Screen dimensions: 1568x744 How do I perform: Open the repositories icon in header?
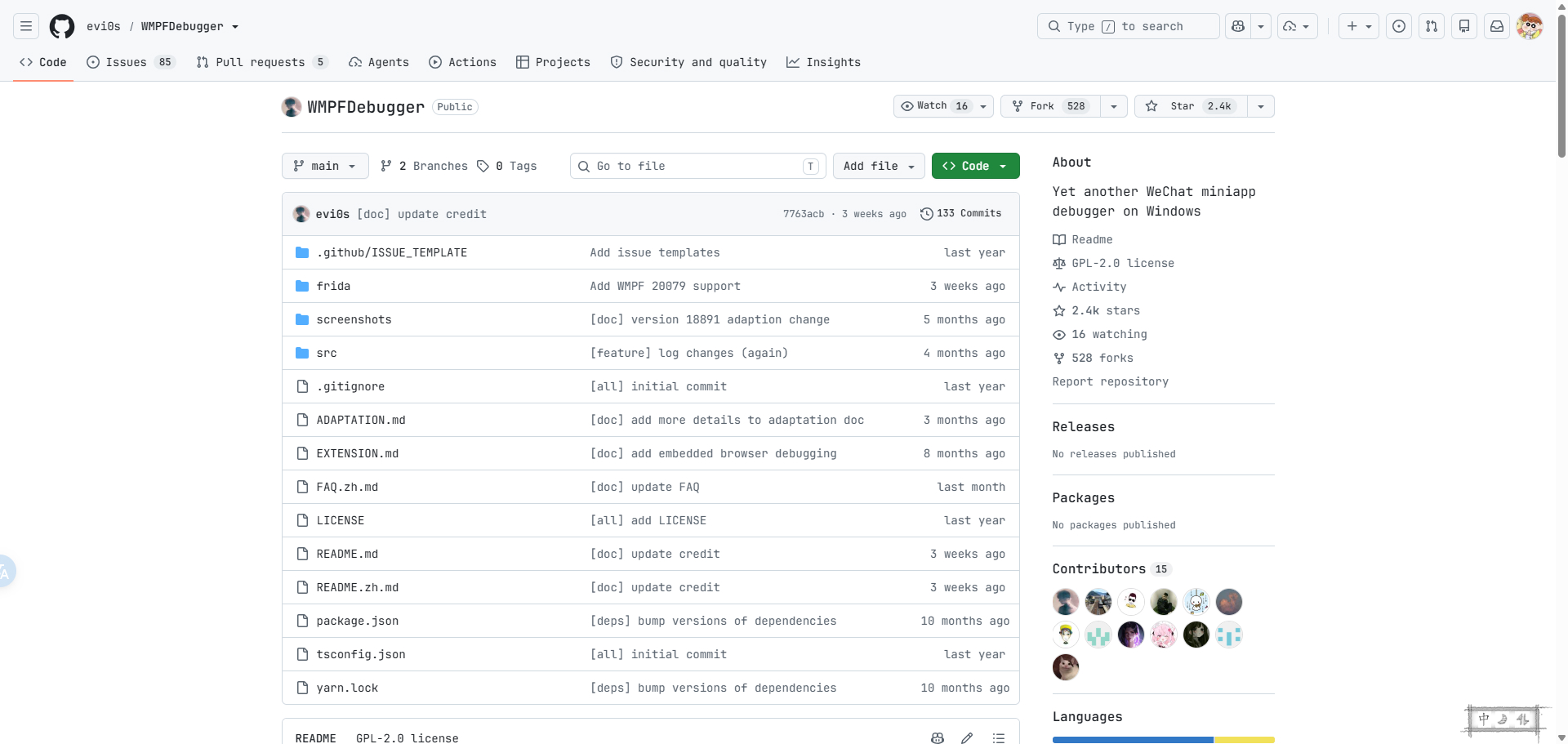coord(1464,26)
